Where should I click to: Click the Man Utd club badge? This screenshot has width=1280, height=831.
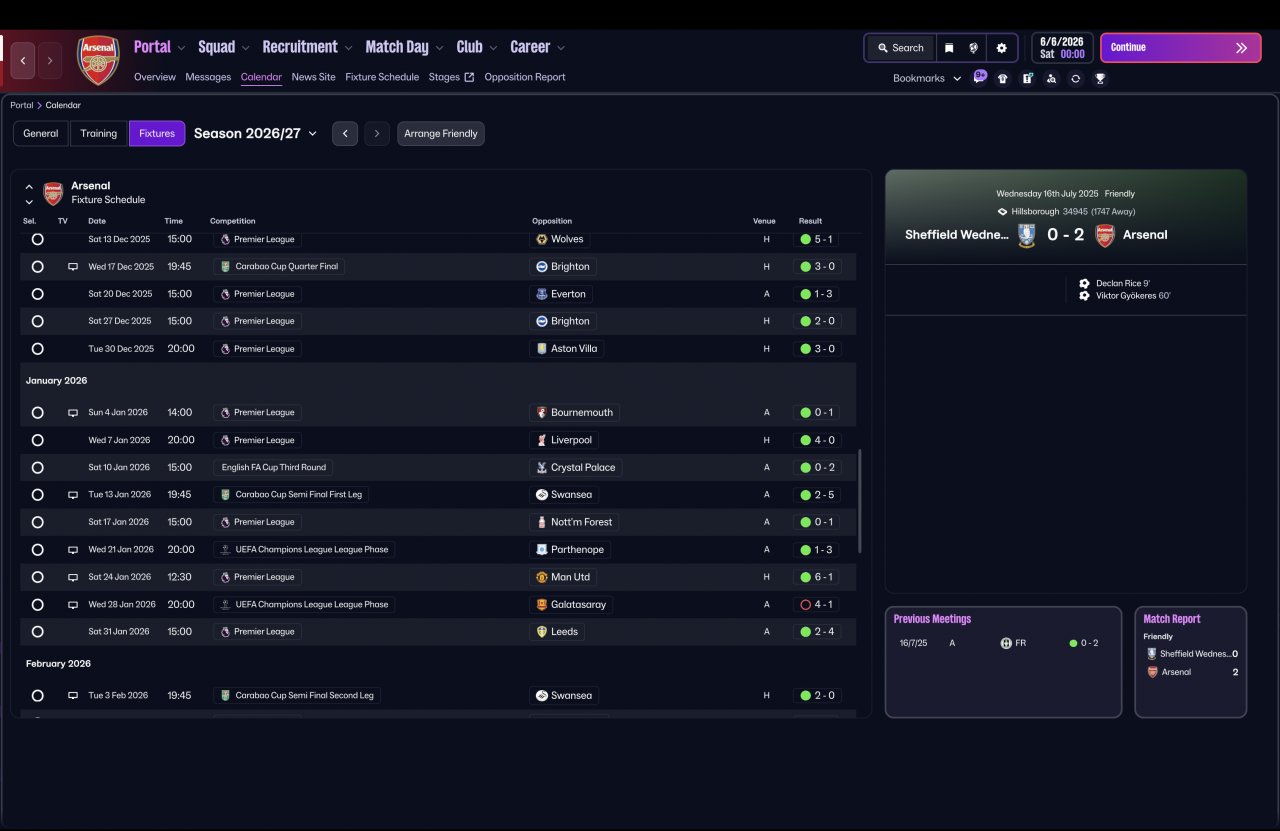click(542, 577)
